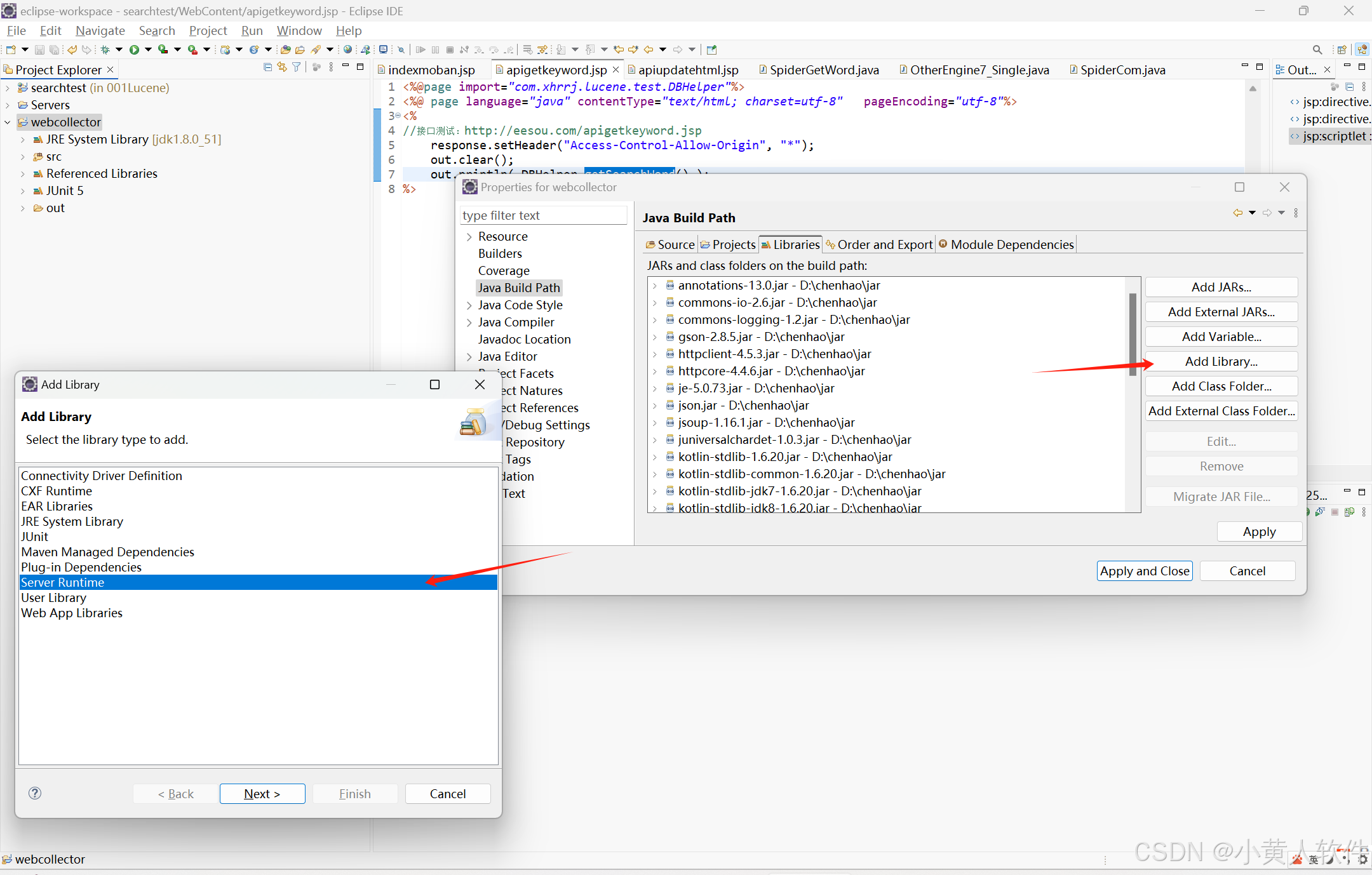Click the type filter text field
Image resolution: width=1372 pixels, height=875 pixels.
[543, 215]
